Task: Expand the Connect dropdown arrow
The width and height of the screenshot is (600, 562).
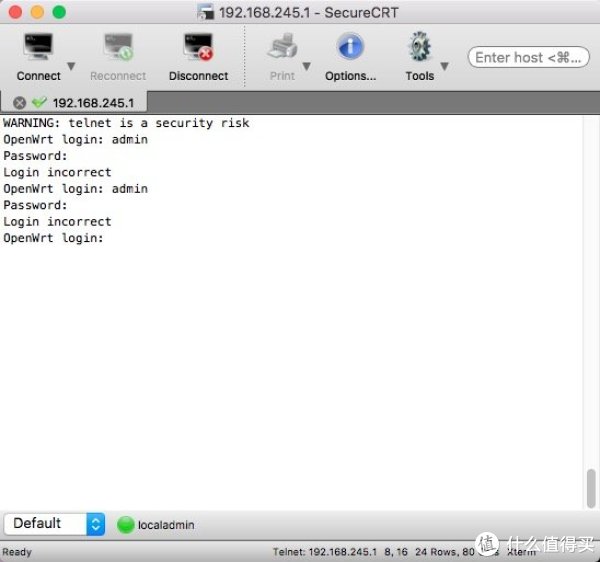Action: [71, 67]
